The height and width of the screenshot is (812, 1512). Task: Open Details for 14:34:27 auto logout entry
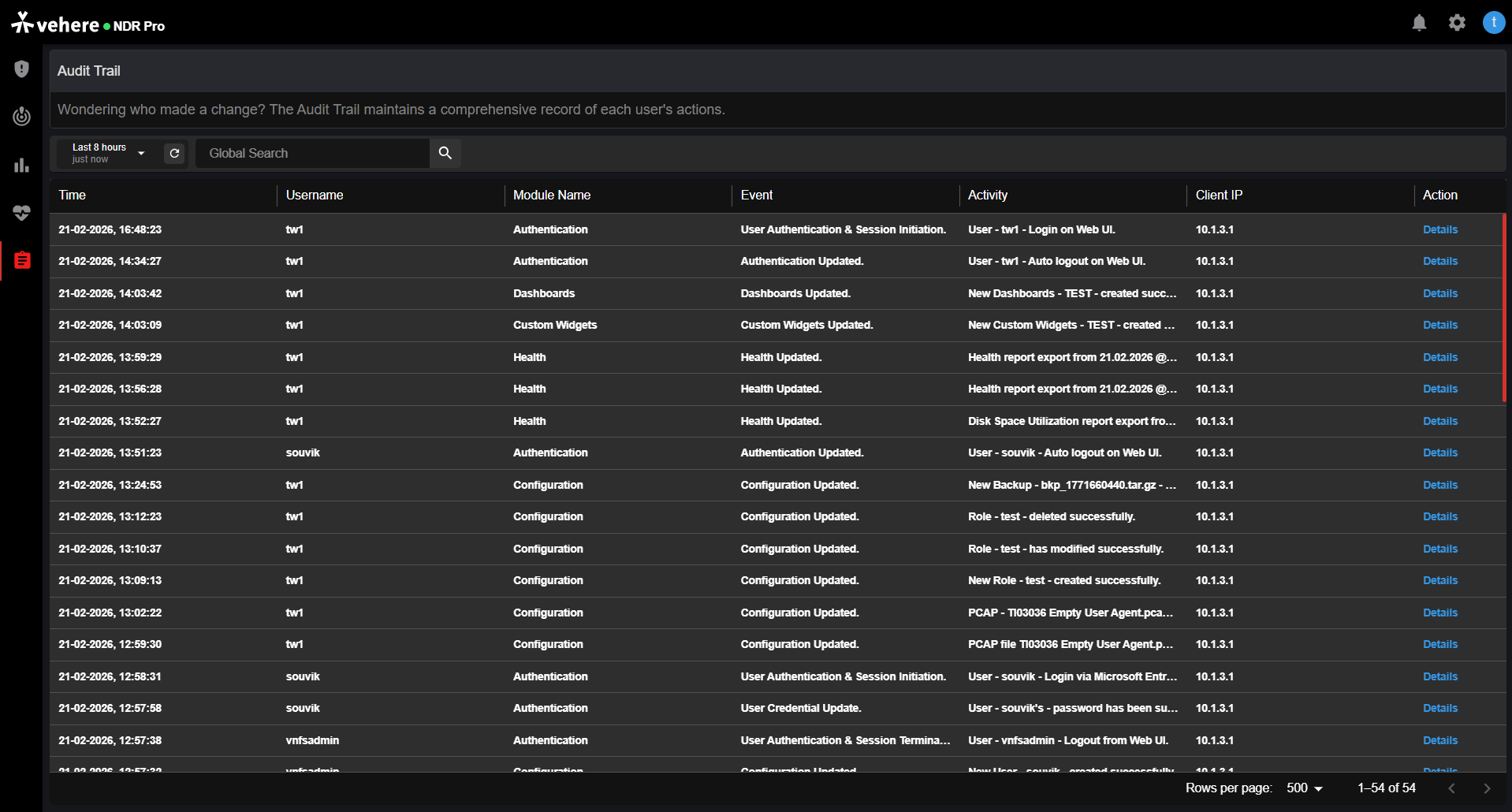pos(1440,261)
